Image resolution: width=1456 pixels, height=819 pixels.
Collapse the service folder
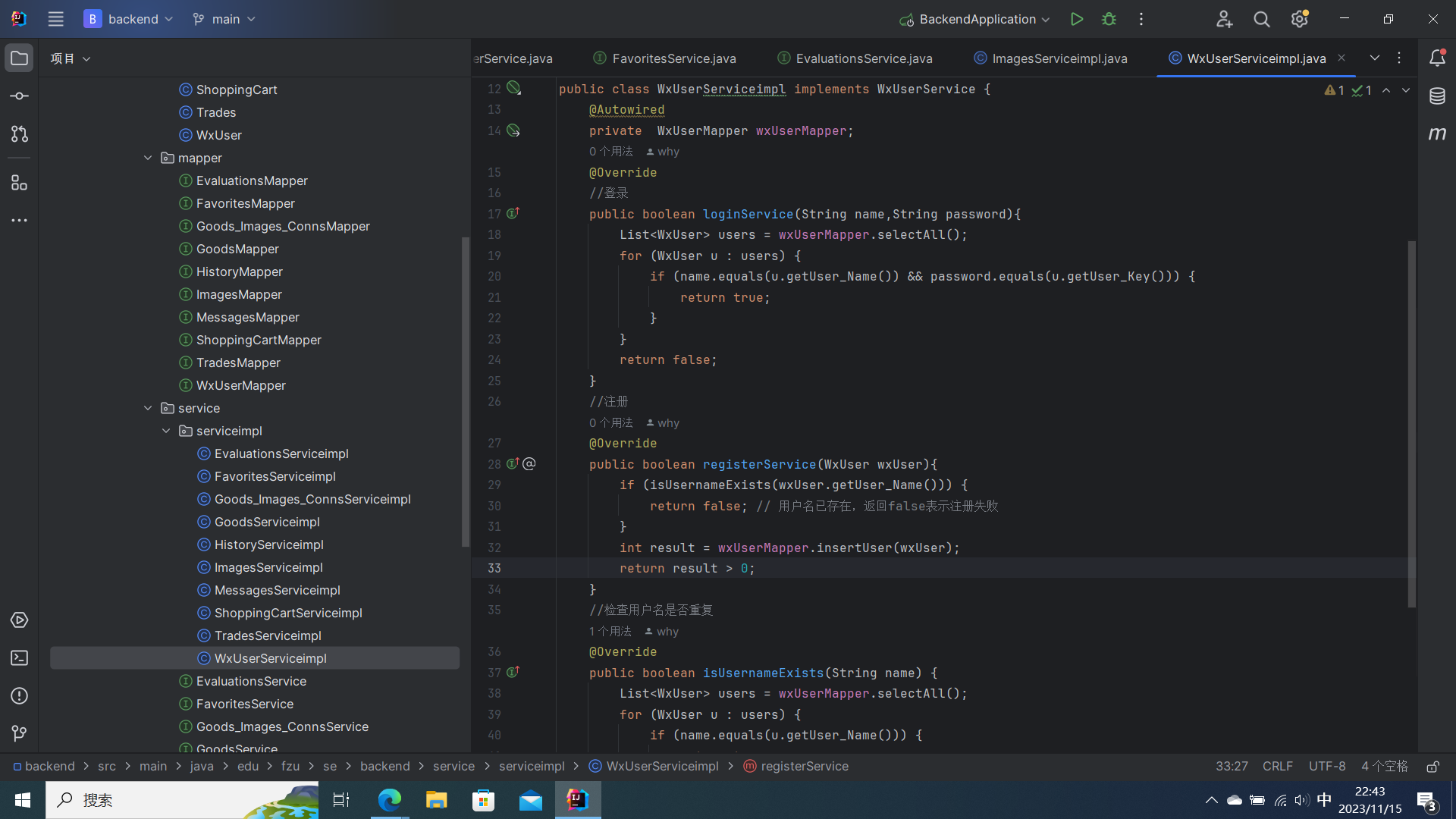pos(148,408)
